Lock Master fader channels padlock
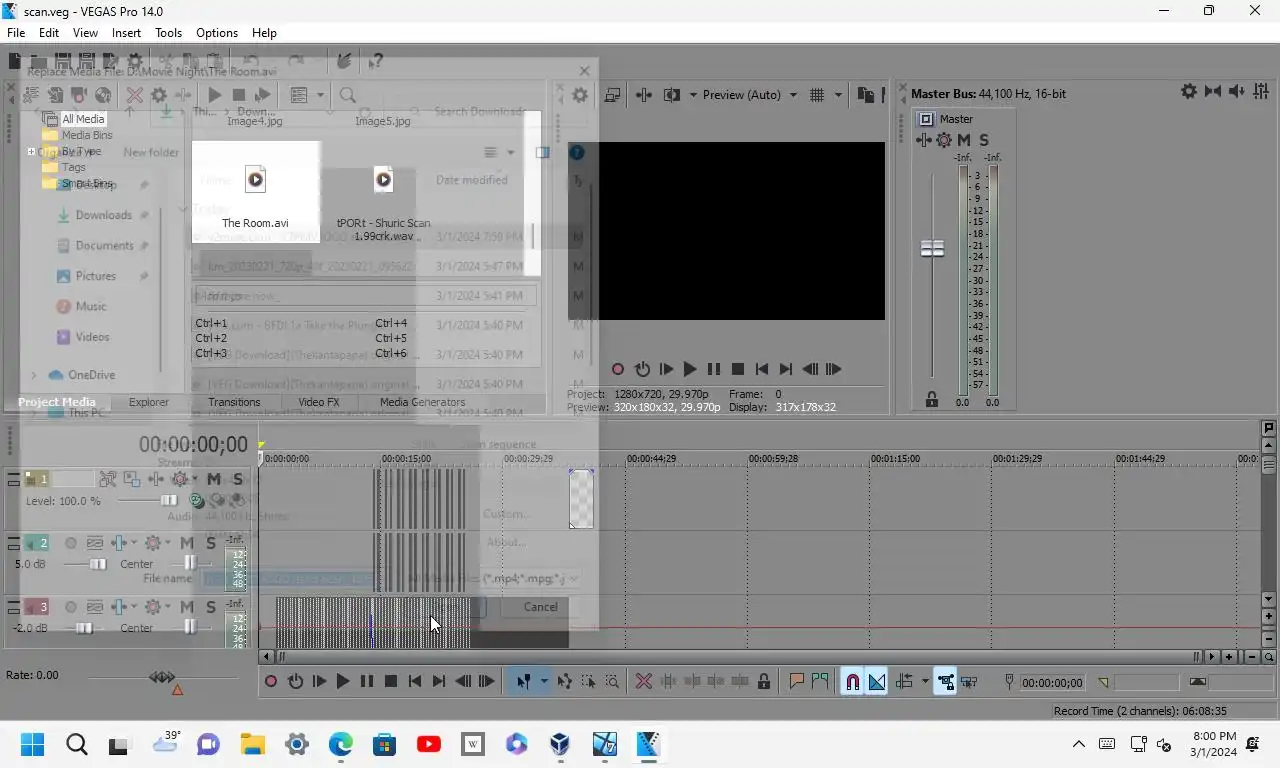Screen dimensions: 1280x768 pyautogui.click(x=932, y=399)
